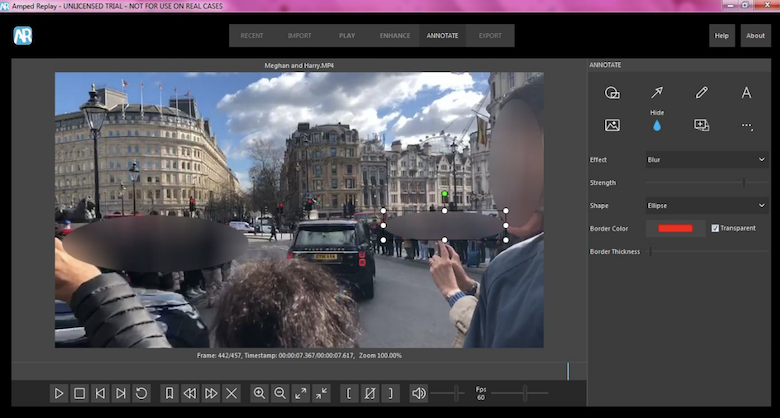Choose the freehand pencil tool
780x418 pixels.
point(701,93)
